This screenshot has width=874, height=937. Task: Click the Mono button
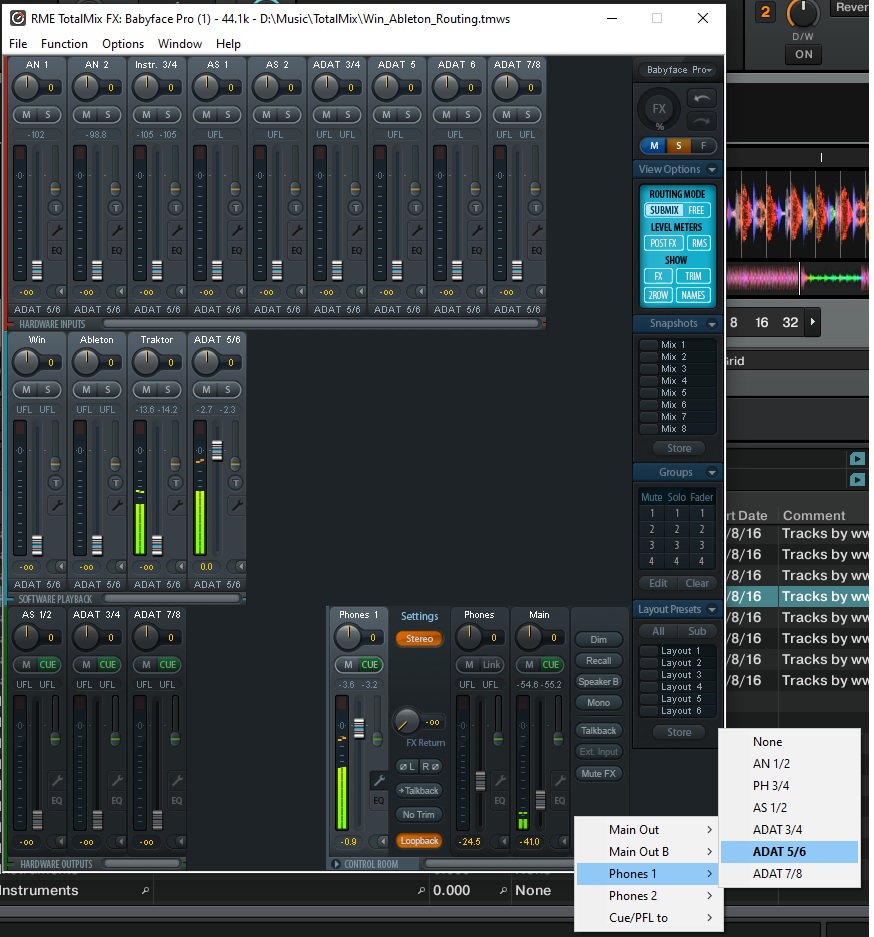(599, 703)
